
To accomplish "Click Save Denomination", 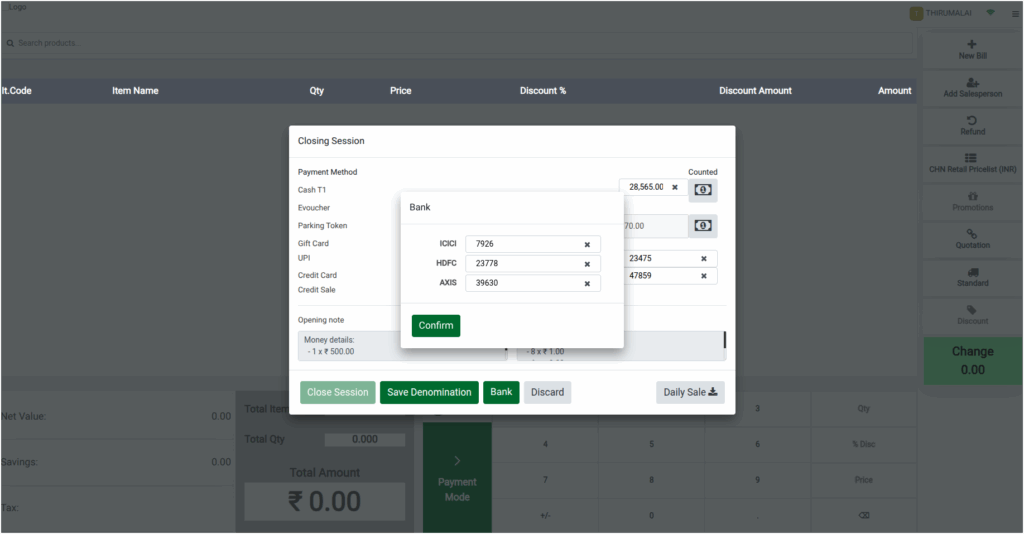I will point(429,392).
